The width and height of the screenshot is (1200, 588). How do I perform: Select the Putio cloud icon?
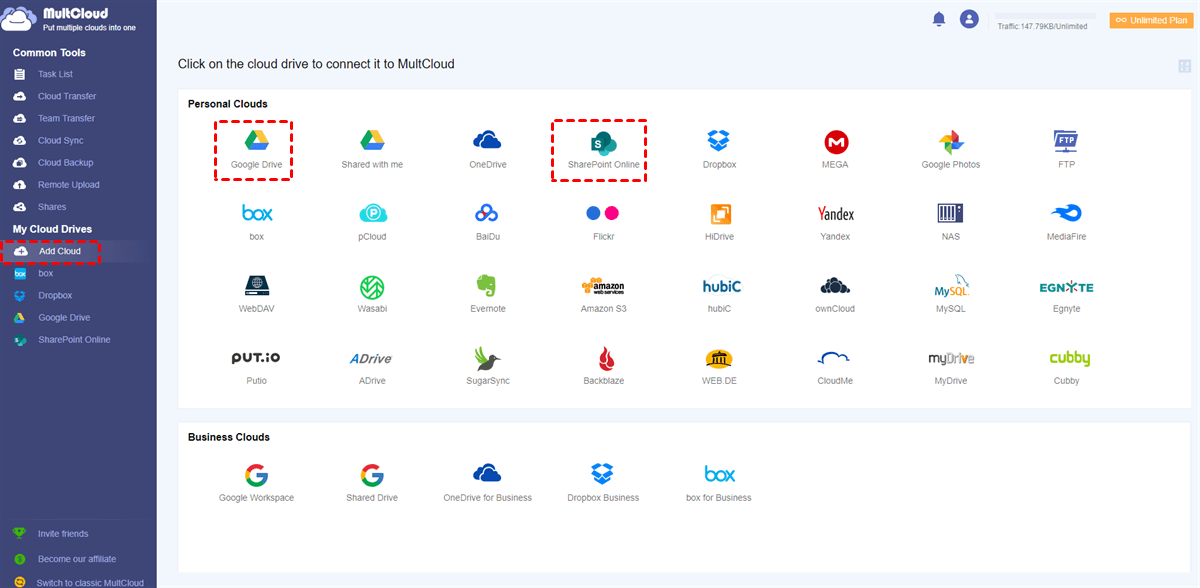click(x=256, y=358)
